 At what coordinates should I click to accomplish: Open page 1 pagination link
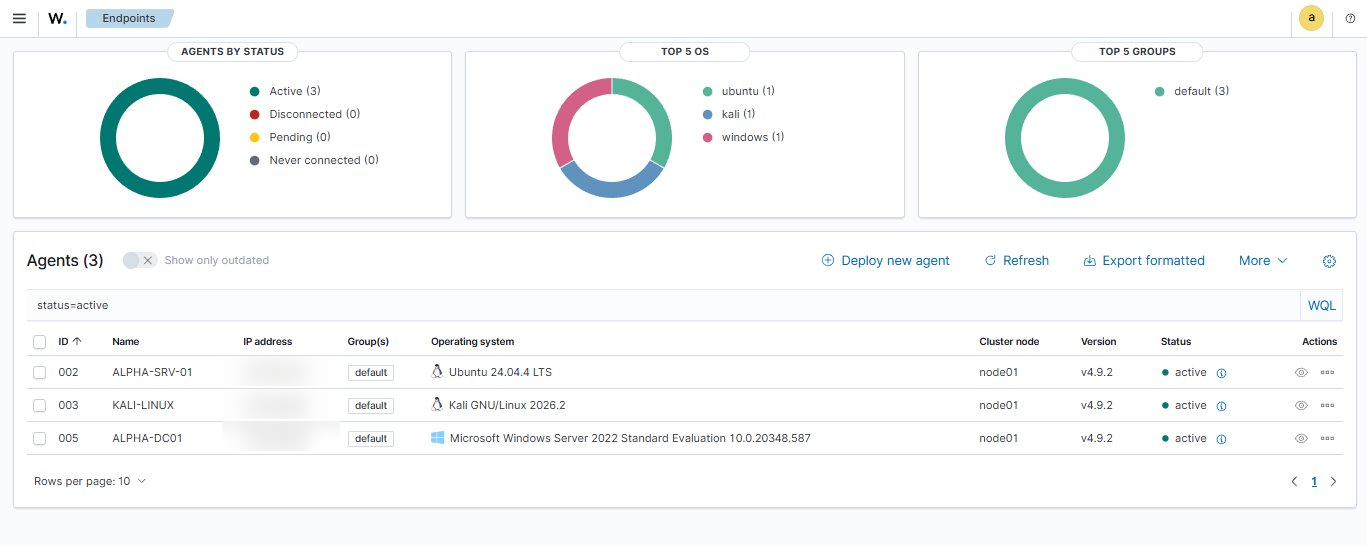pos(1314,481)
